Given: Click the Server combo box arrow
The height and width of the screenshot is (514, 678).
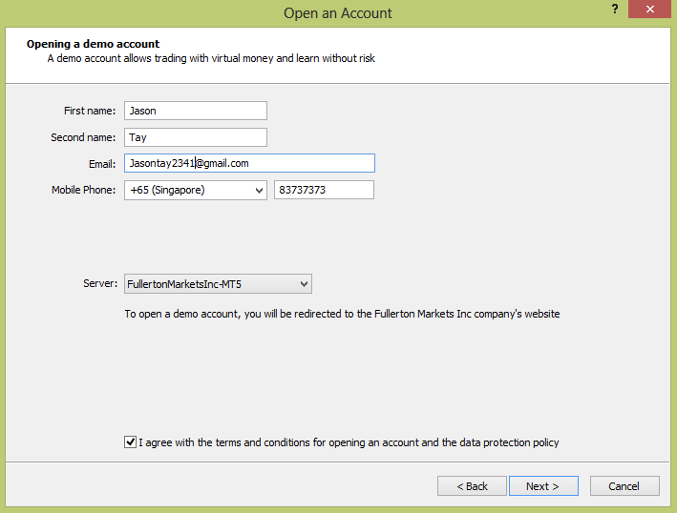Looking at the screenshot, I should click(304, 284).
